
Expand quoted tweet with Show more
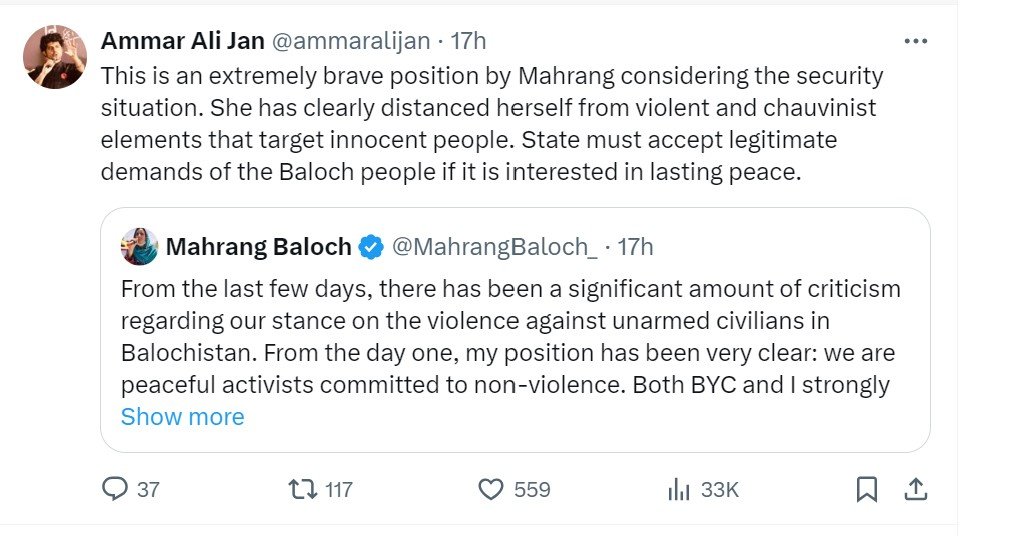pyautogui.click(x=182, y=416)
